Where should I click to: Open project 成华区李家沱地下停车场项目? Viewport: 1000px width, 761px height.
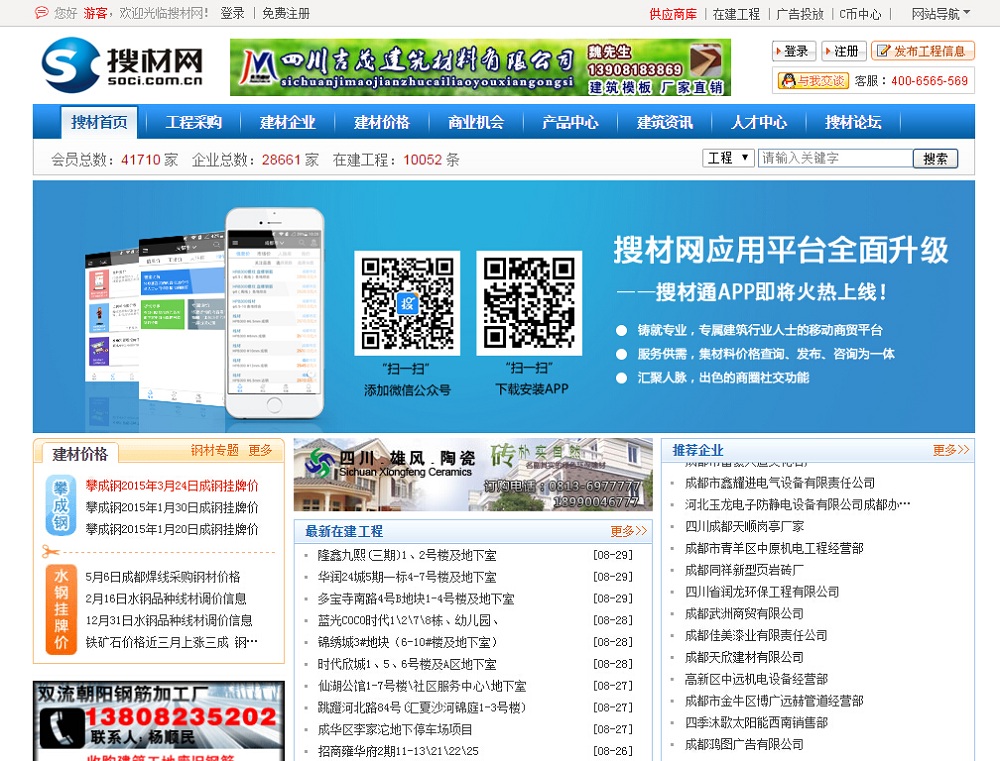pyautogui.click(x=395, y=729)
